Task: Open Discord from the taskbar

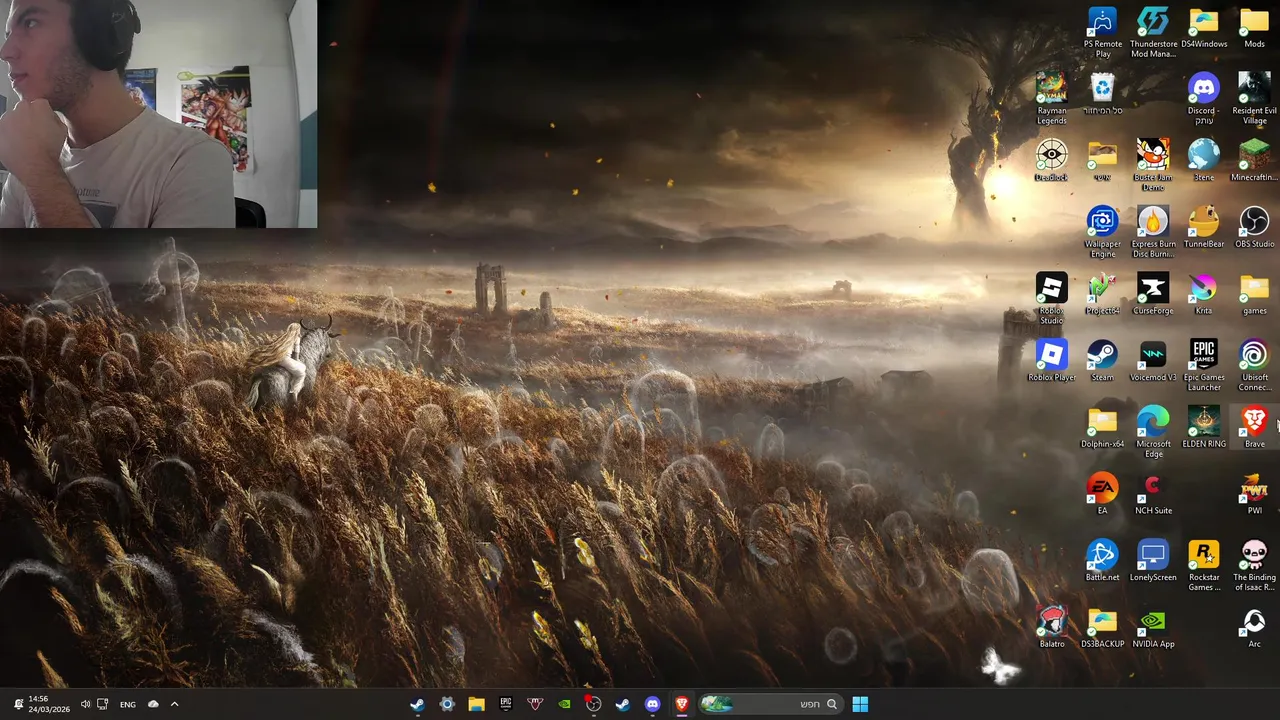Action: pos(652,704)
